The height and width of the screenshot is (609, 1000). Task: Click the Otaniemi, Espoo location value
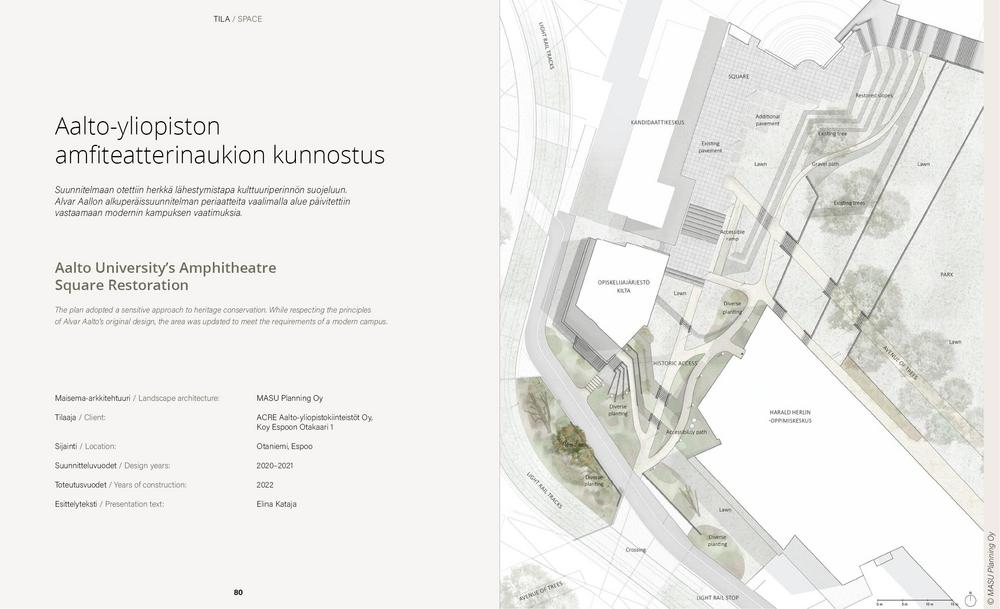pyautogui.click(x=284, y=446)
